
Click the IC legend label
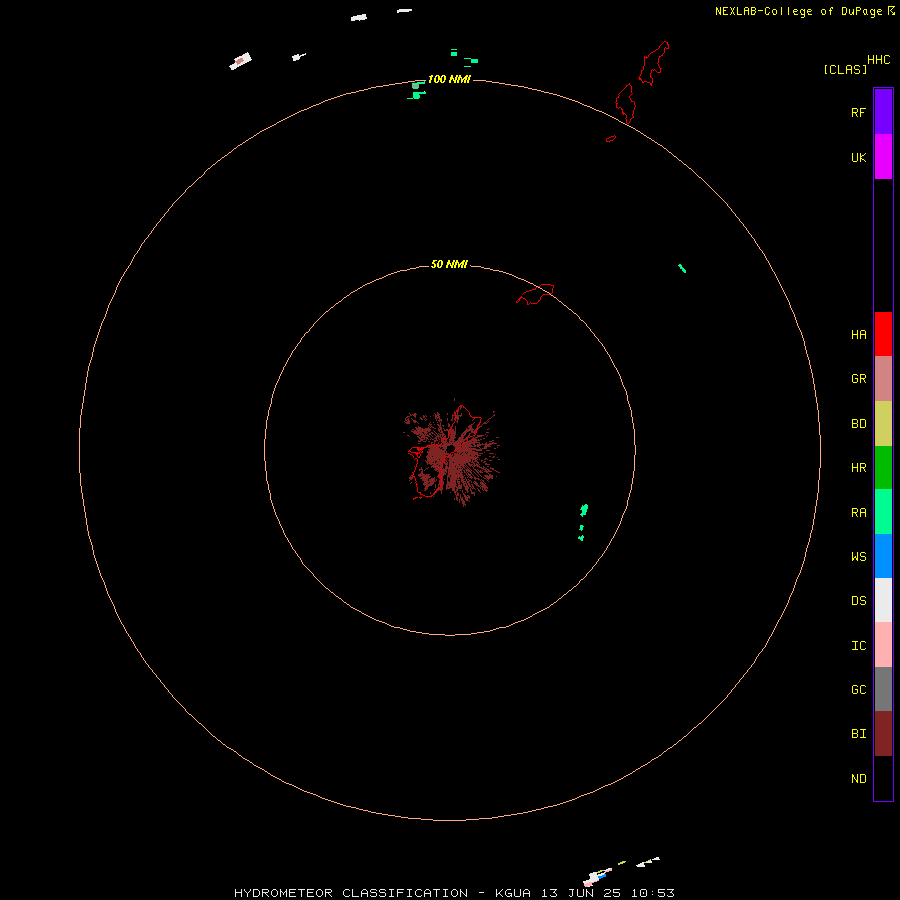[858, 645]
